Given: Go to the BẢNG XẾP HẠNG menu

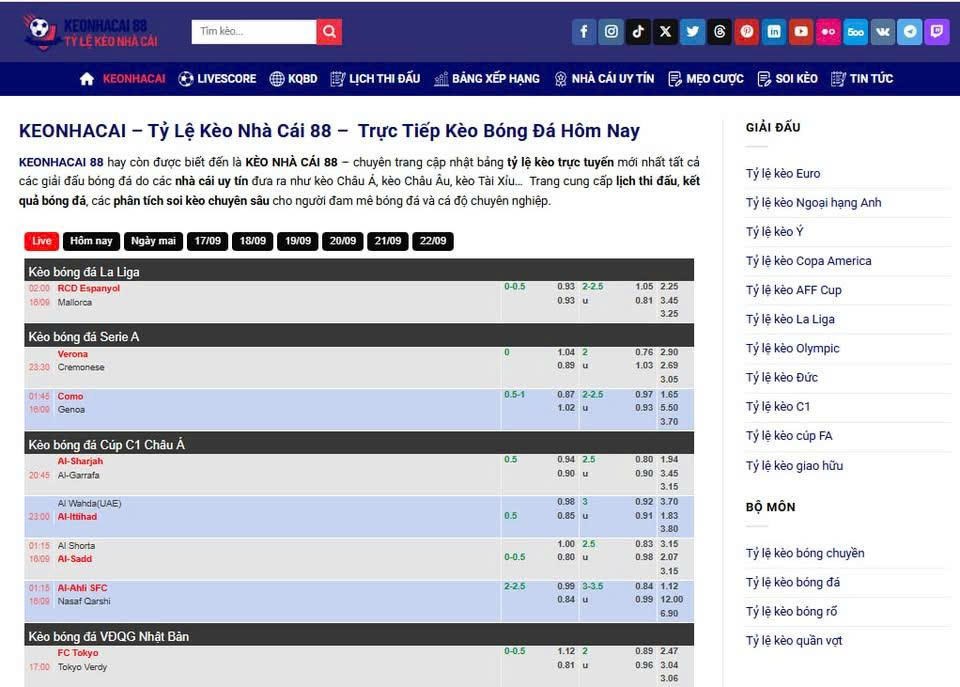Looking at the screenshot, I should [486, 79].
